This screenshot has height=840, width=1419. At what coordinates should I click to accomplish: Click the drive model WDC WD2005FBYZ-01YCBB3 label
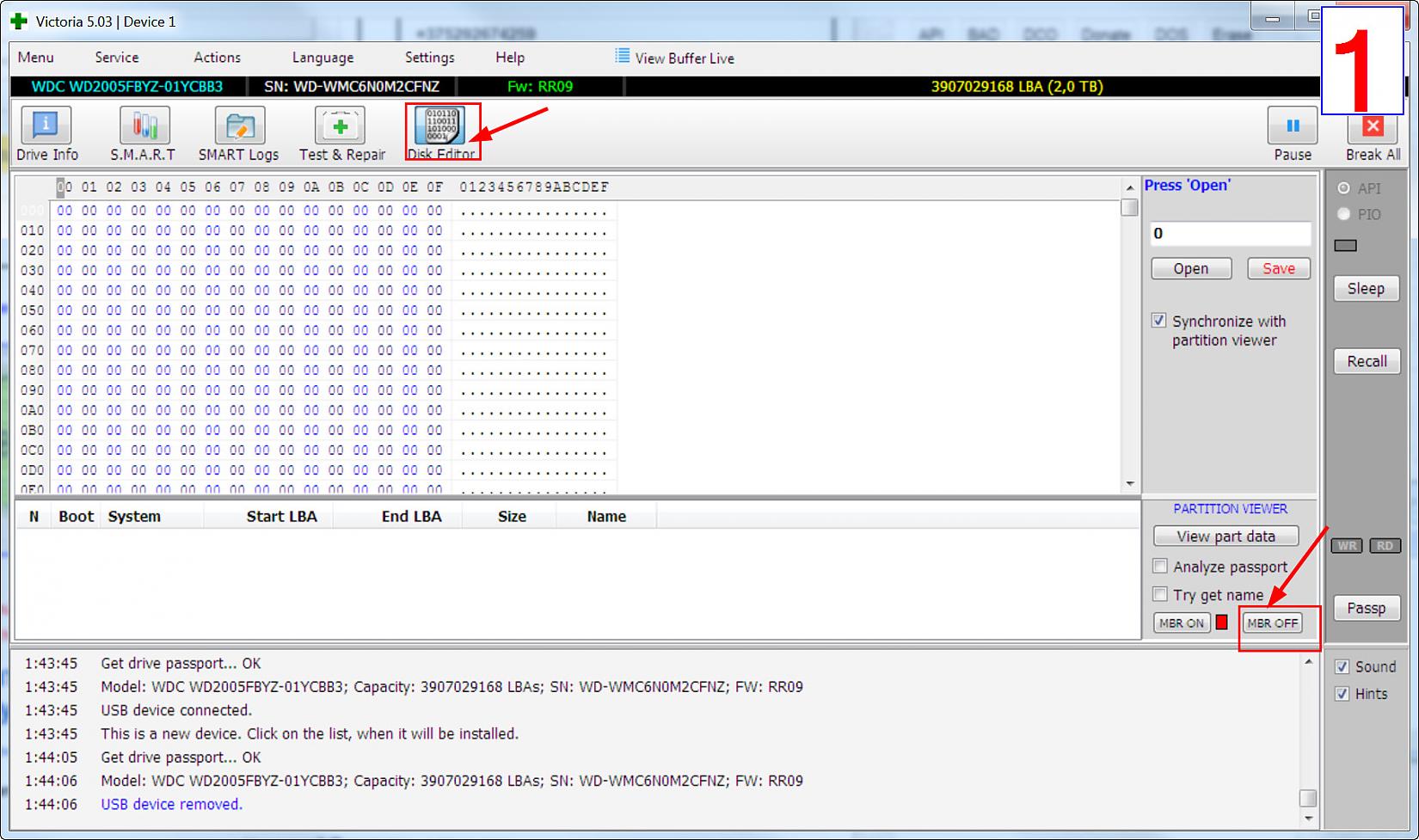click(127, 86)
